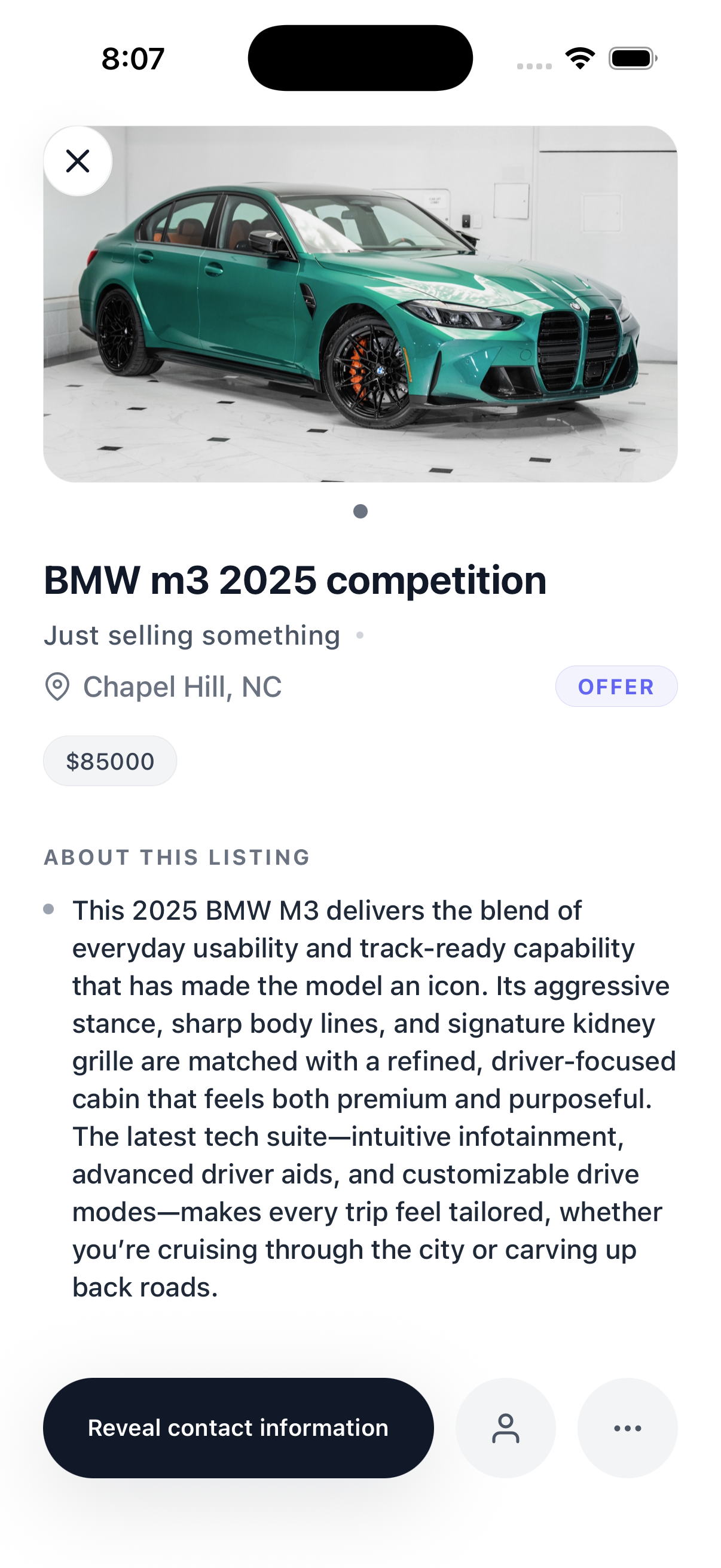The width and height of the screenshot is (721, 1568).
Task: Tap the 8:07 clock in status bar
Action: click(x=133, y=59)
